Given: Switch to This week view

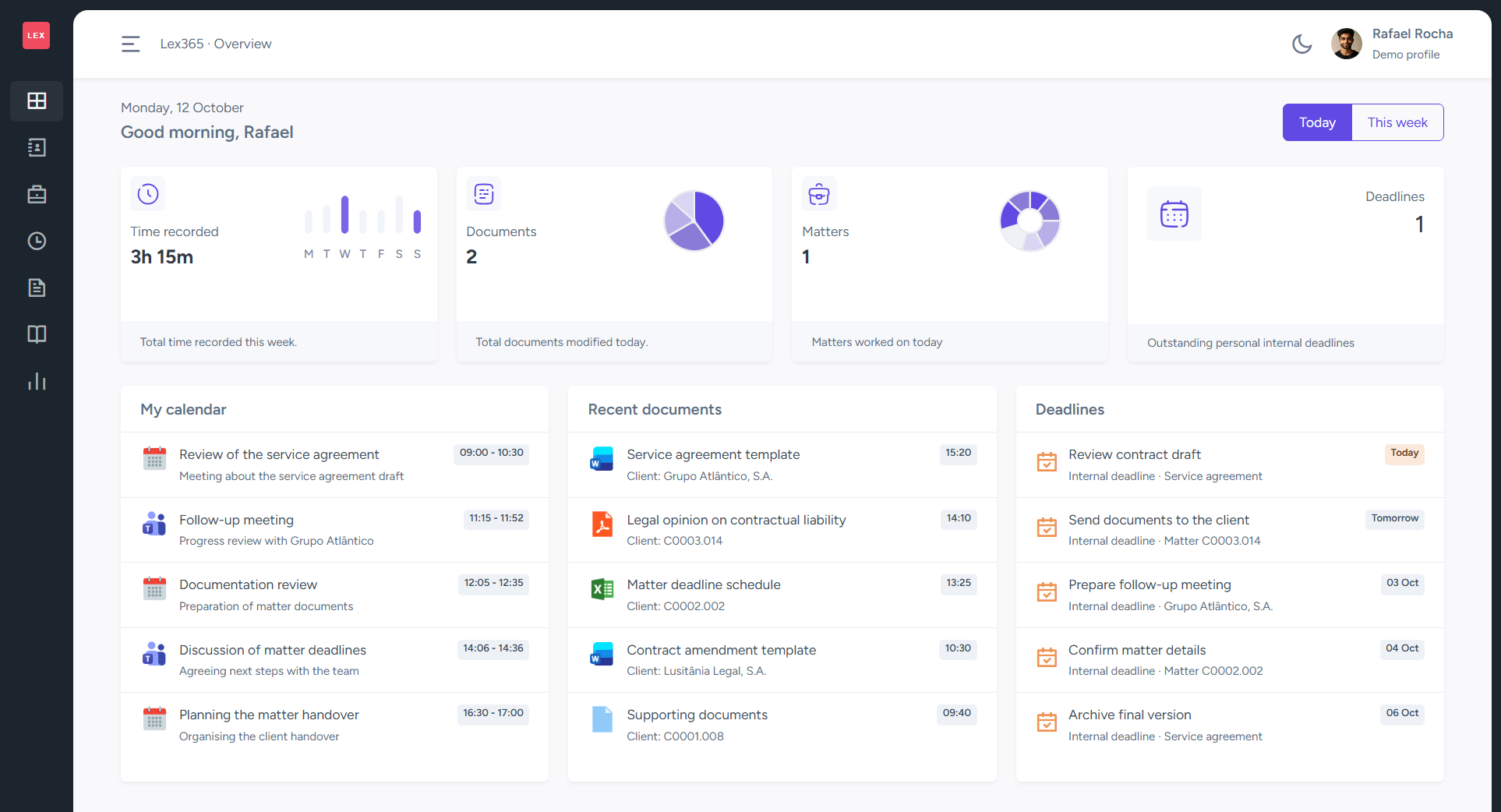Looking at the screenshot, I should click(1397, 122).
